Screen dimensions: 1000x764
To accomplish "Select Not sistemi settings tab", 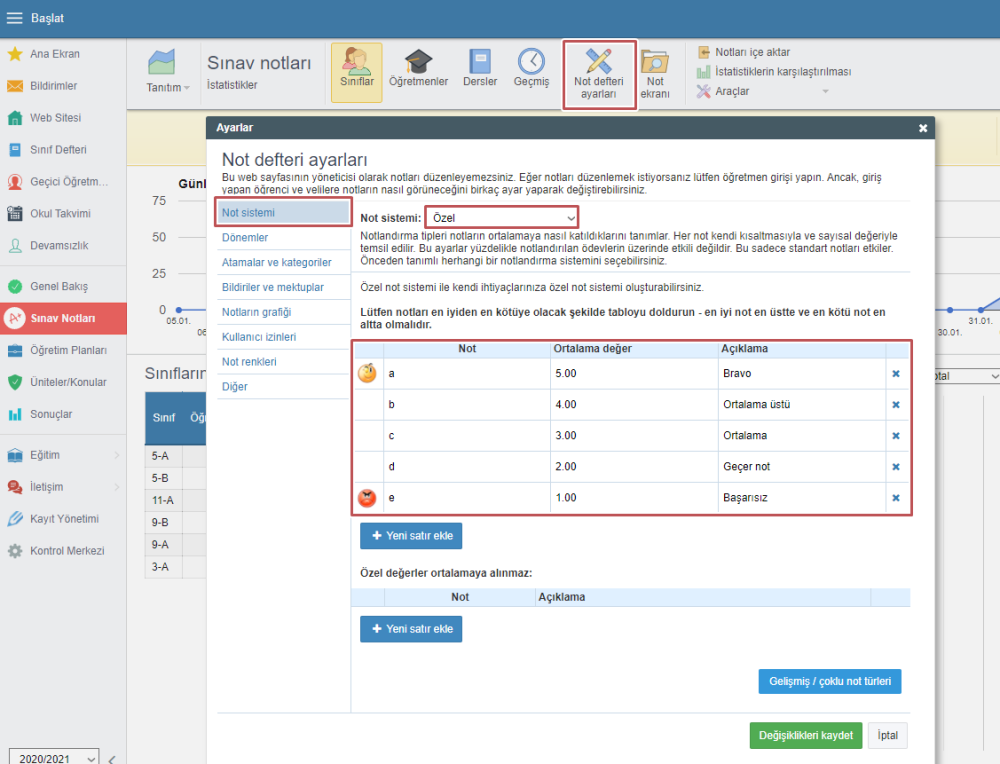I will click(283, 212).
